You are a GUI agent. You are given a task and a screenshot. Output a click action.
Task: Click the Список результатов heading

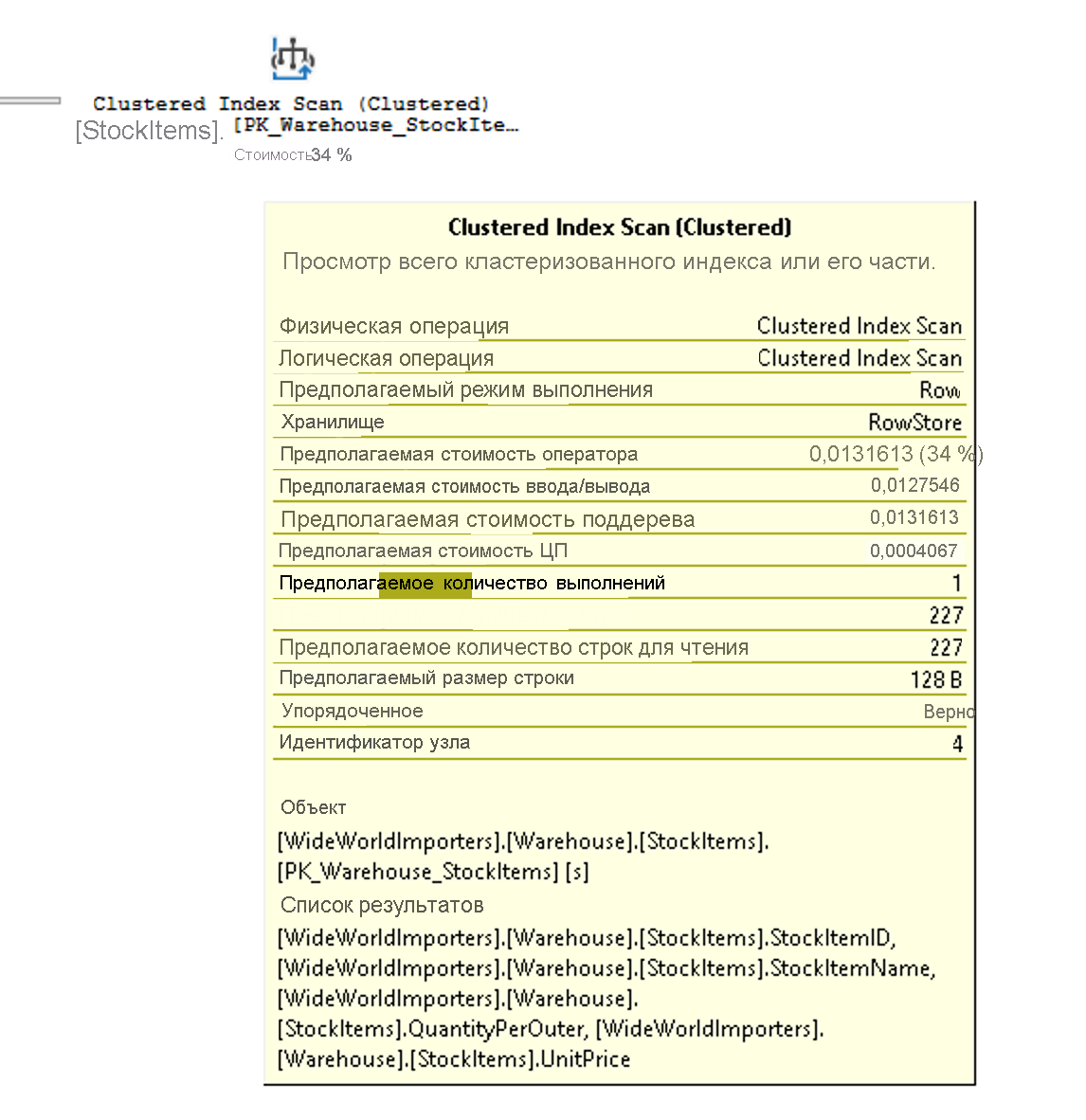coord(382,905)
